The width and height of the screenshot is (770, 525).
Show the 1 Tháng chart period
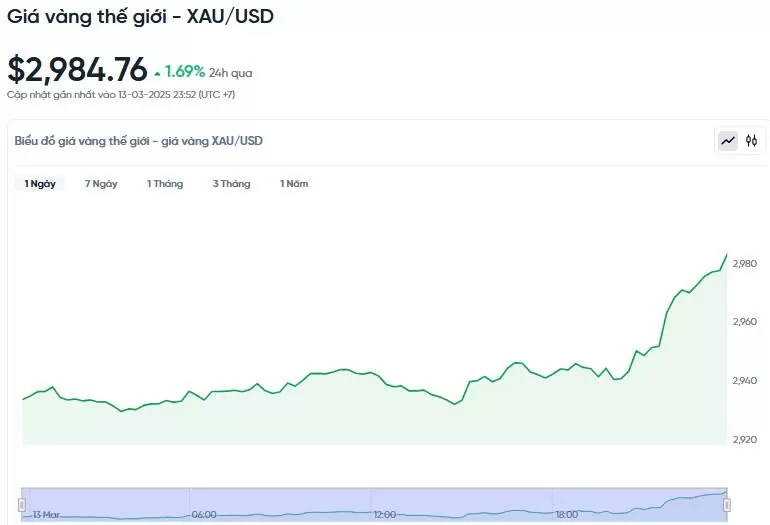[165, 184]
